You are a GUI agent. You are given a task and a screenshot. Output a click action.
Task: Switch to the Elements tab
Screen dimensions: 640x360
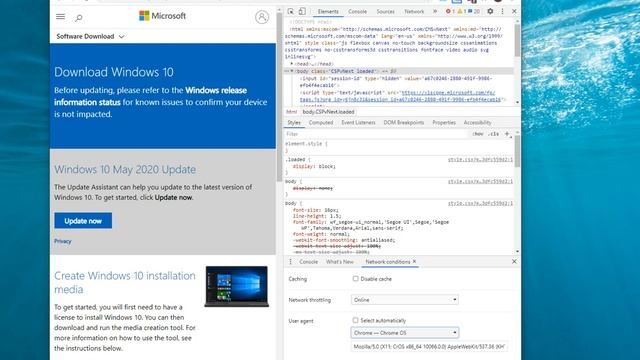coord(328,11)
